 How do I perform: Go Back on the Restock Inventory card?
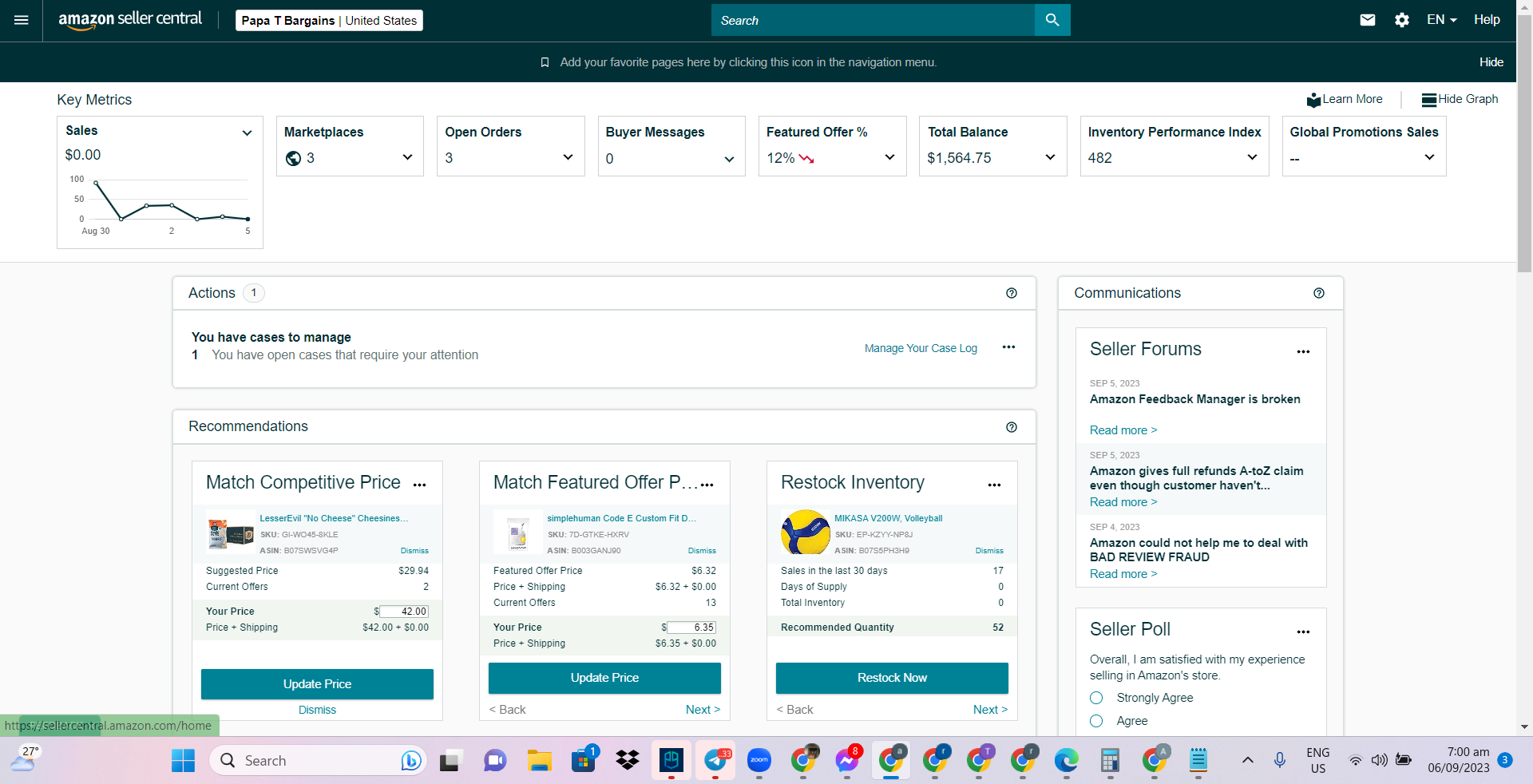795,710
